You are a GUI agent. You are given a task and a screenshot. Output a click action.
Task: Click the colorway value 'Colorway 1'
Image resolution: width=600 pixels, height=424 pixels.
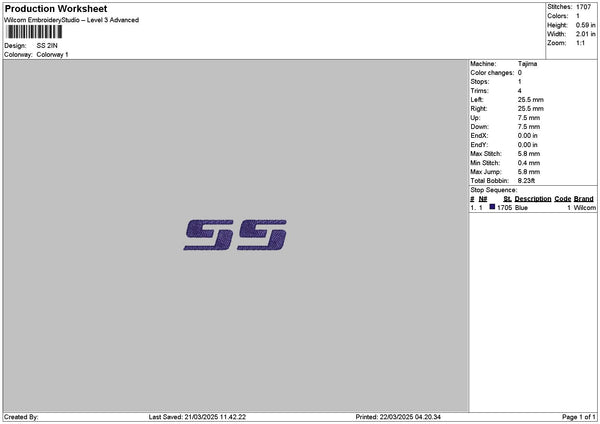pos(52,55)
